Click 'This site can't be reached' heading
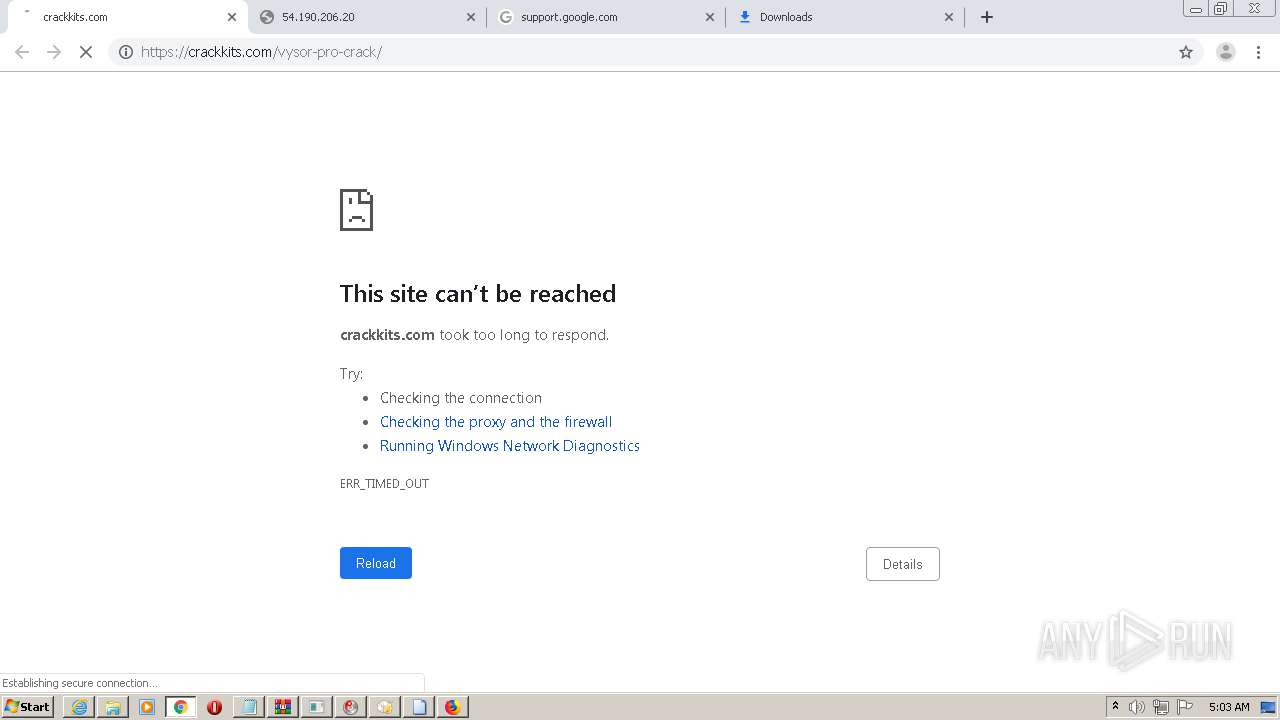 (x=478, y=294)
